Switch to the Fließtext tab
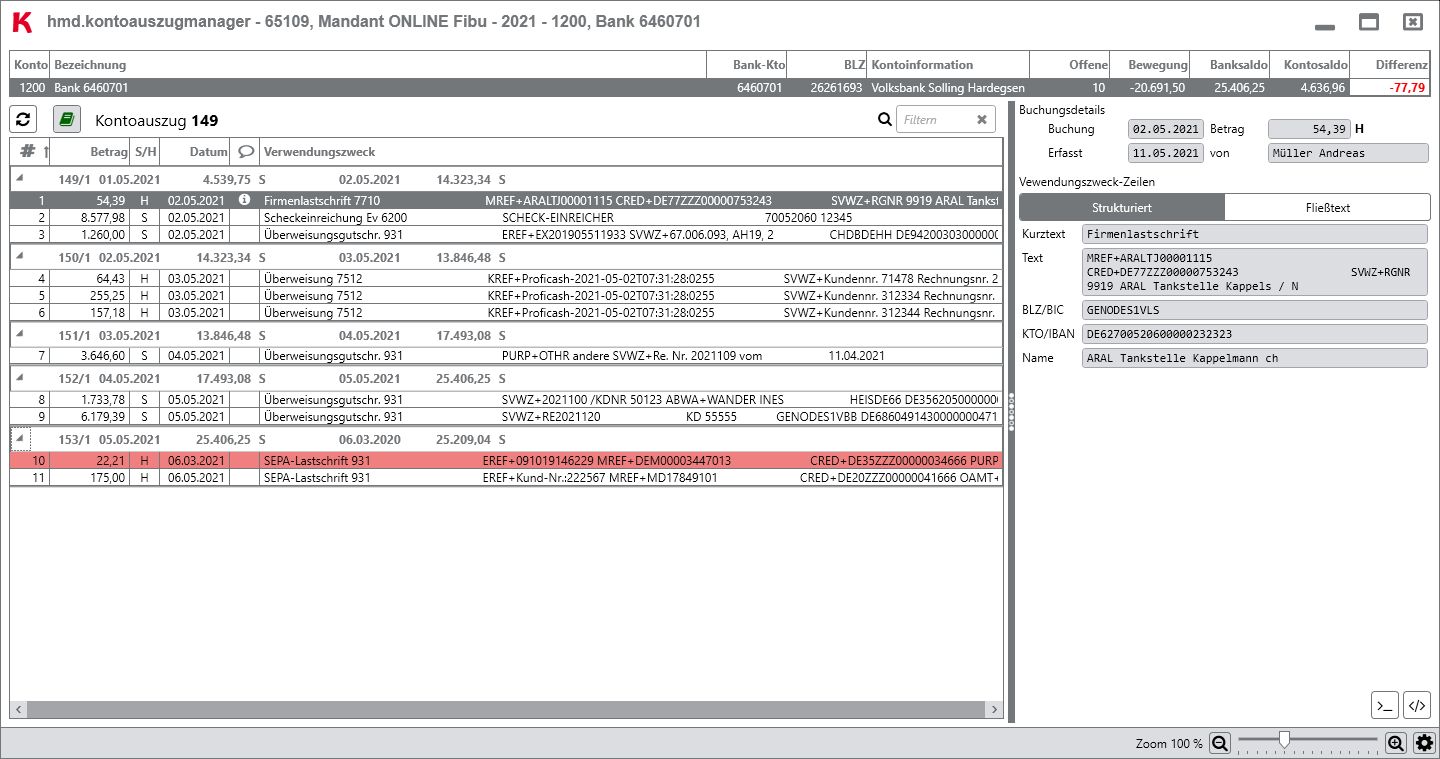Screen dimensions: 1440x759 (x=1327, y=208)
